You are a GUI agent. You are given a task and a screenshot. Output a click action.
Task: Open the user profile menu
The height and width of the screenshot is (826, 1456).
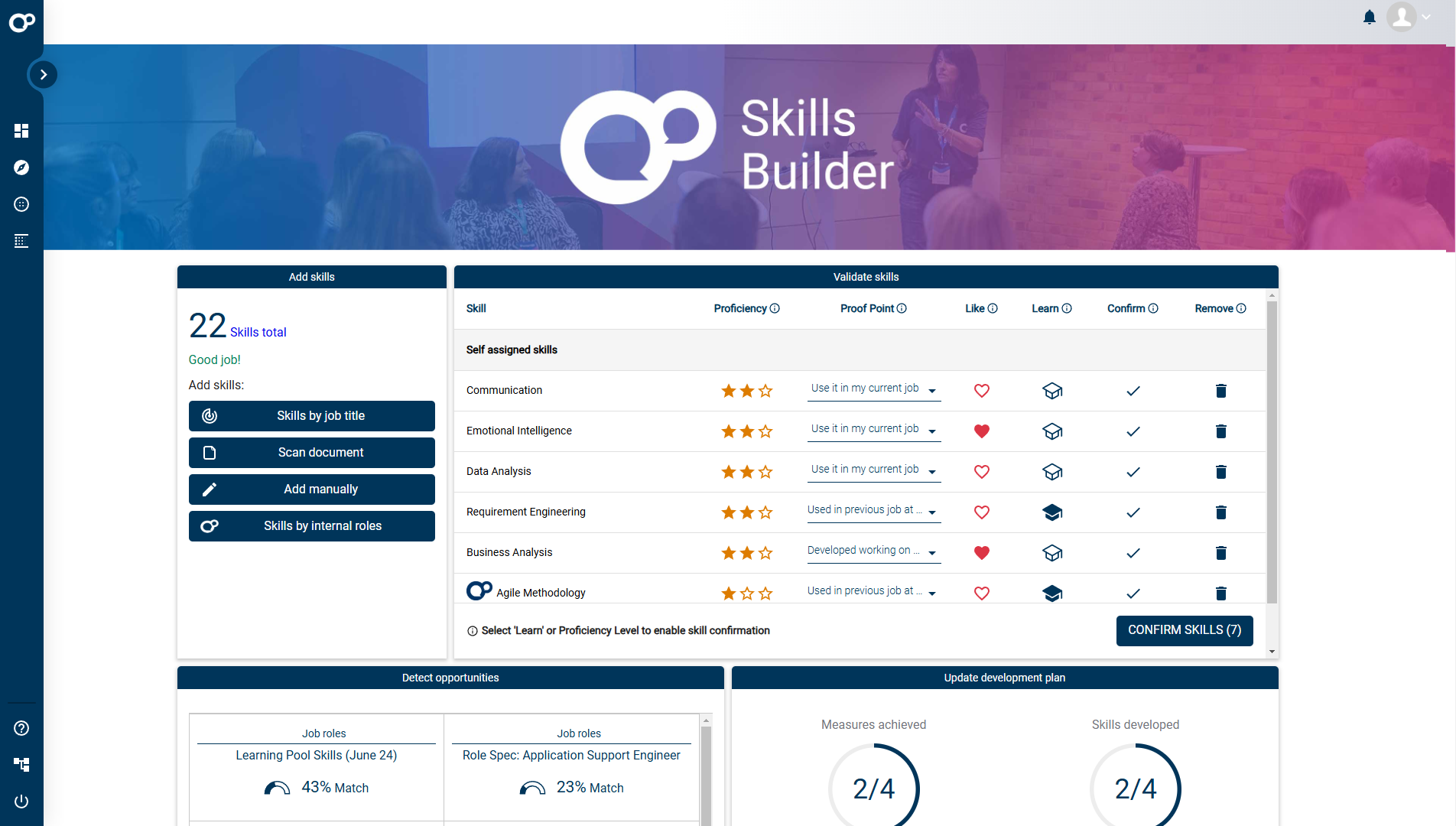(1409, 17)
